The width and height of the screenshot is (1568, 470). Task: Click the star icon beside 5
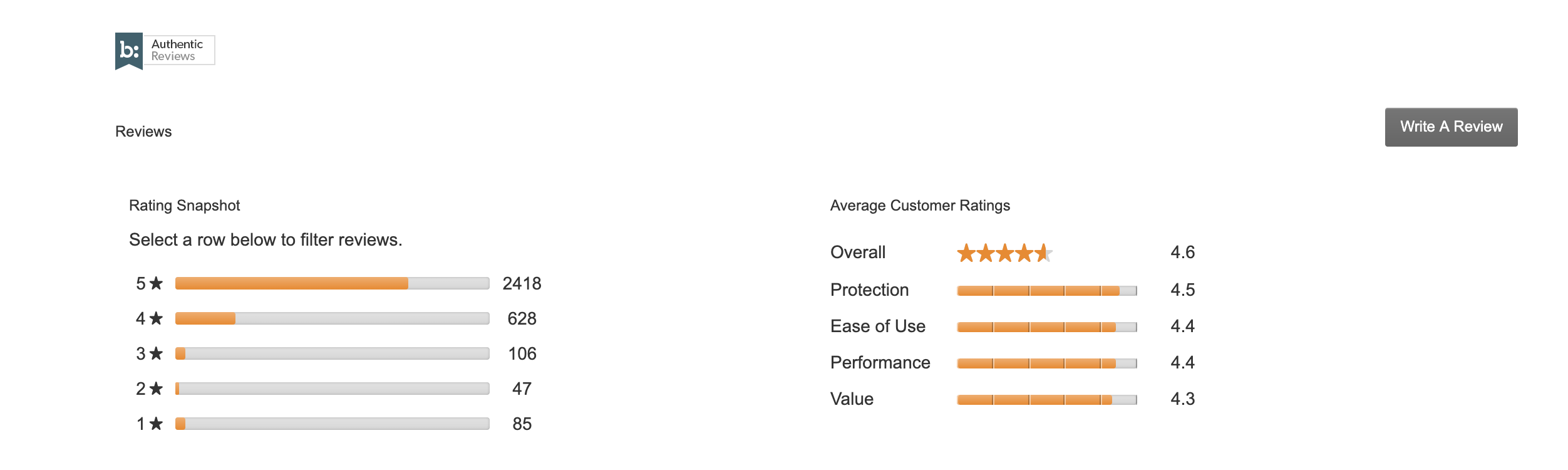tap(157, 283)
